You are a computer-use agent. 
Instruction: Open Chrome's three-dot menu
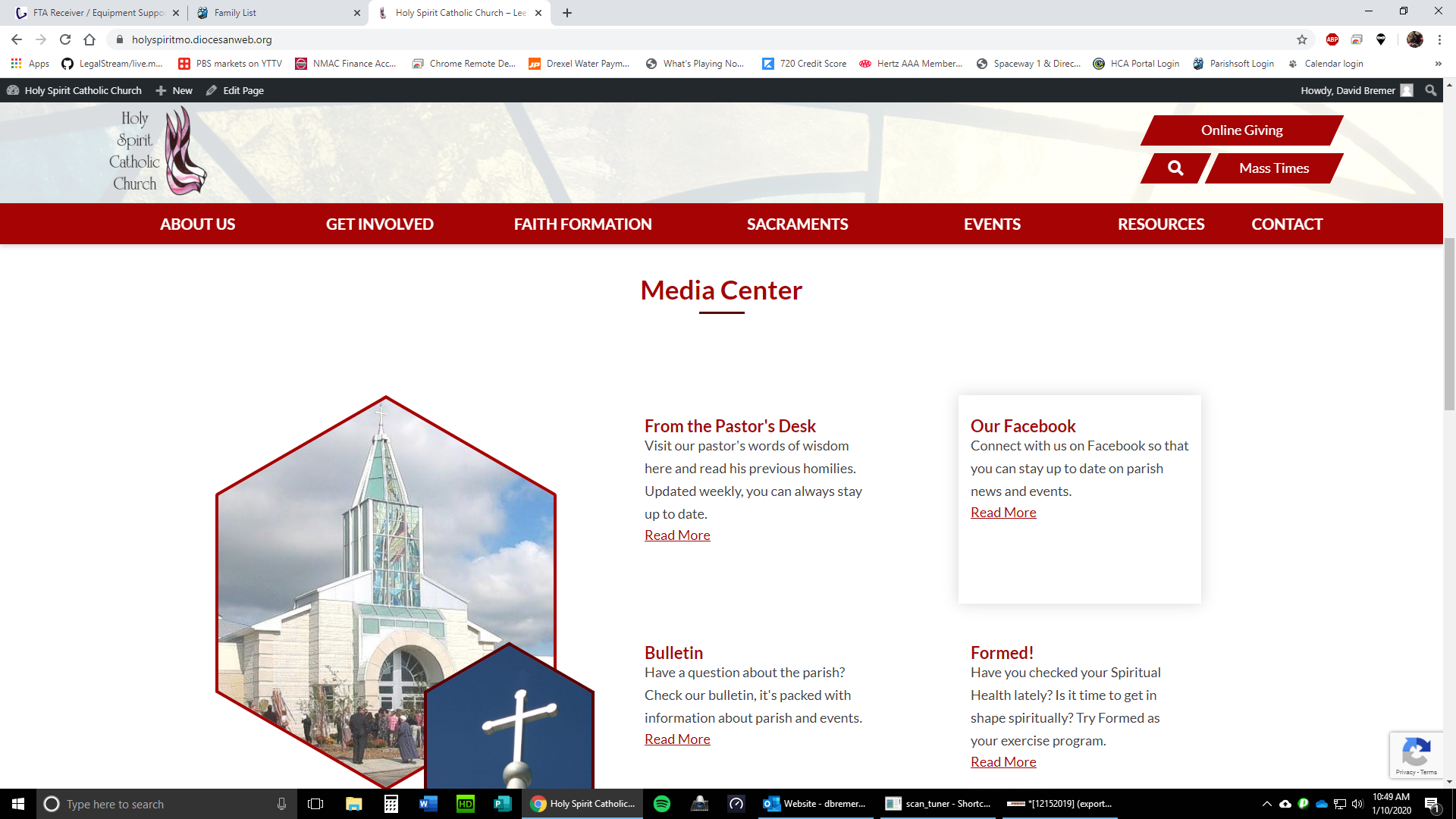pyautogui.click(x=1439, y=39)
